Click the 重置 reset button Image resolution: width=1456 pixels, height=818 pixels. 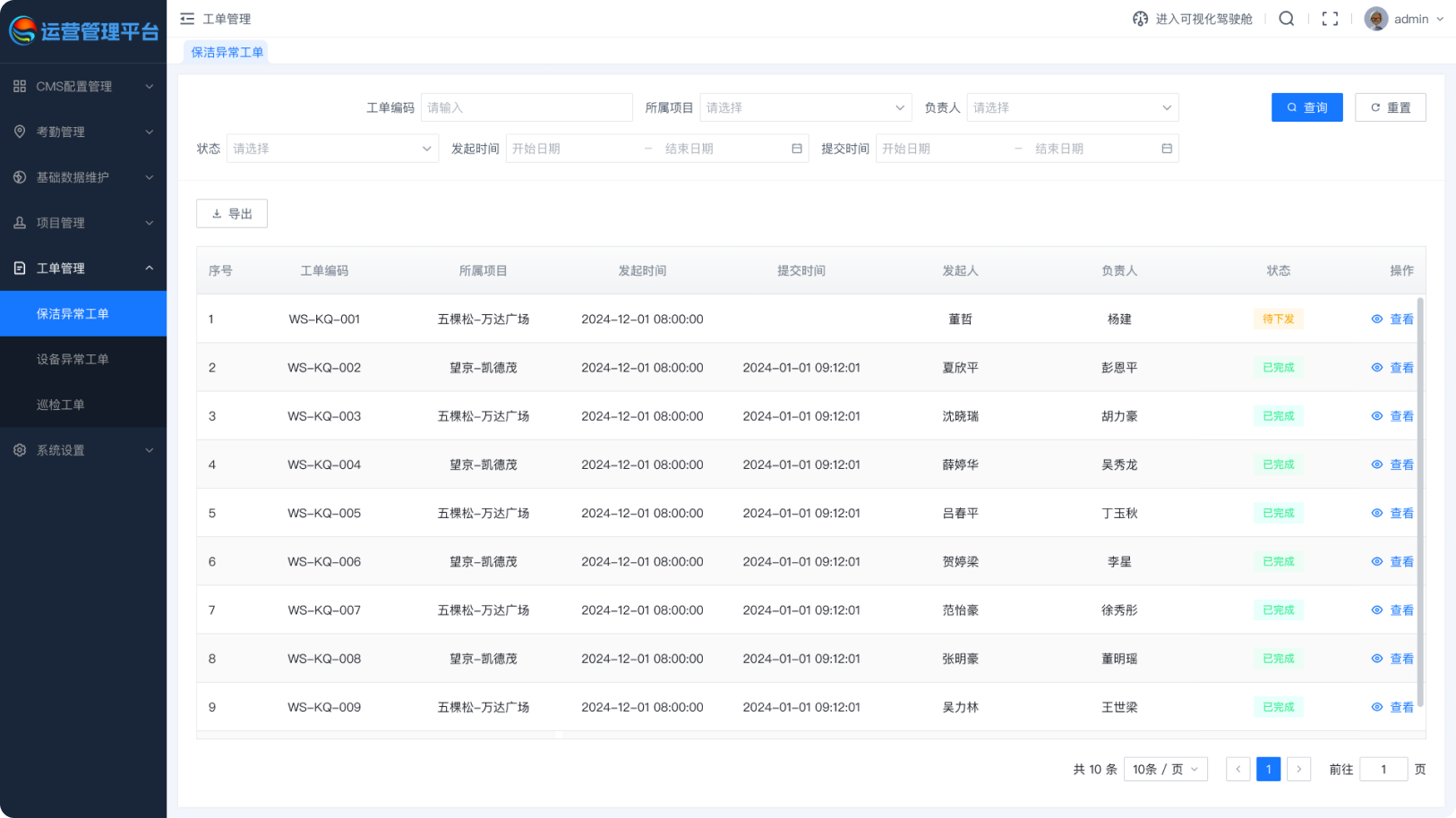[x=1391, y=107]
